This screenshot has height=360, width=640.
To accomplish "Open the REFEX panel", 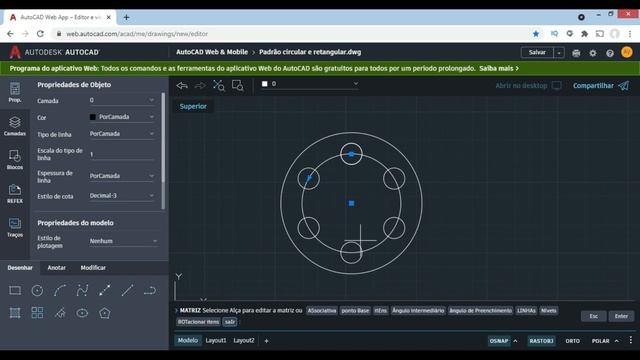I will 15,193.
